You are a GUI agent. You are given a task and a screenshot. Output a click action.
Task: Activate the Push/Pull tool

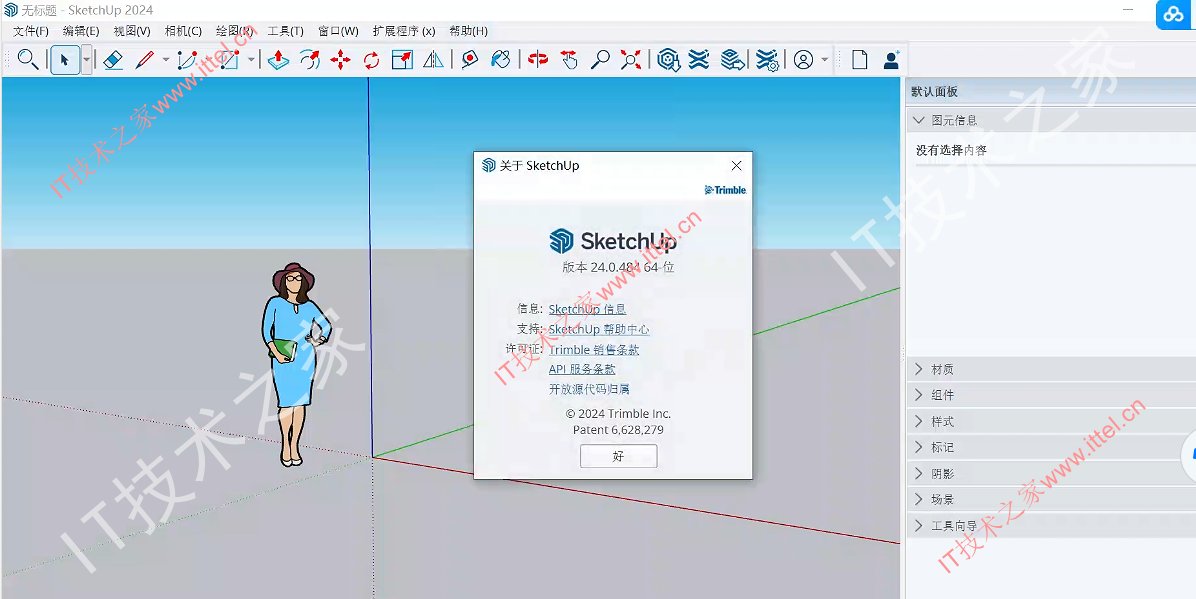pos(278,60)
